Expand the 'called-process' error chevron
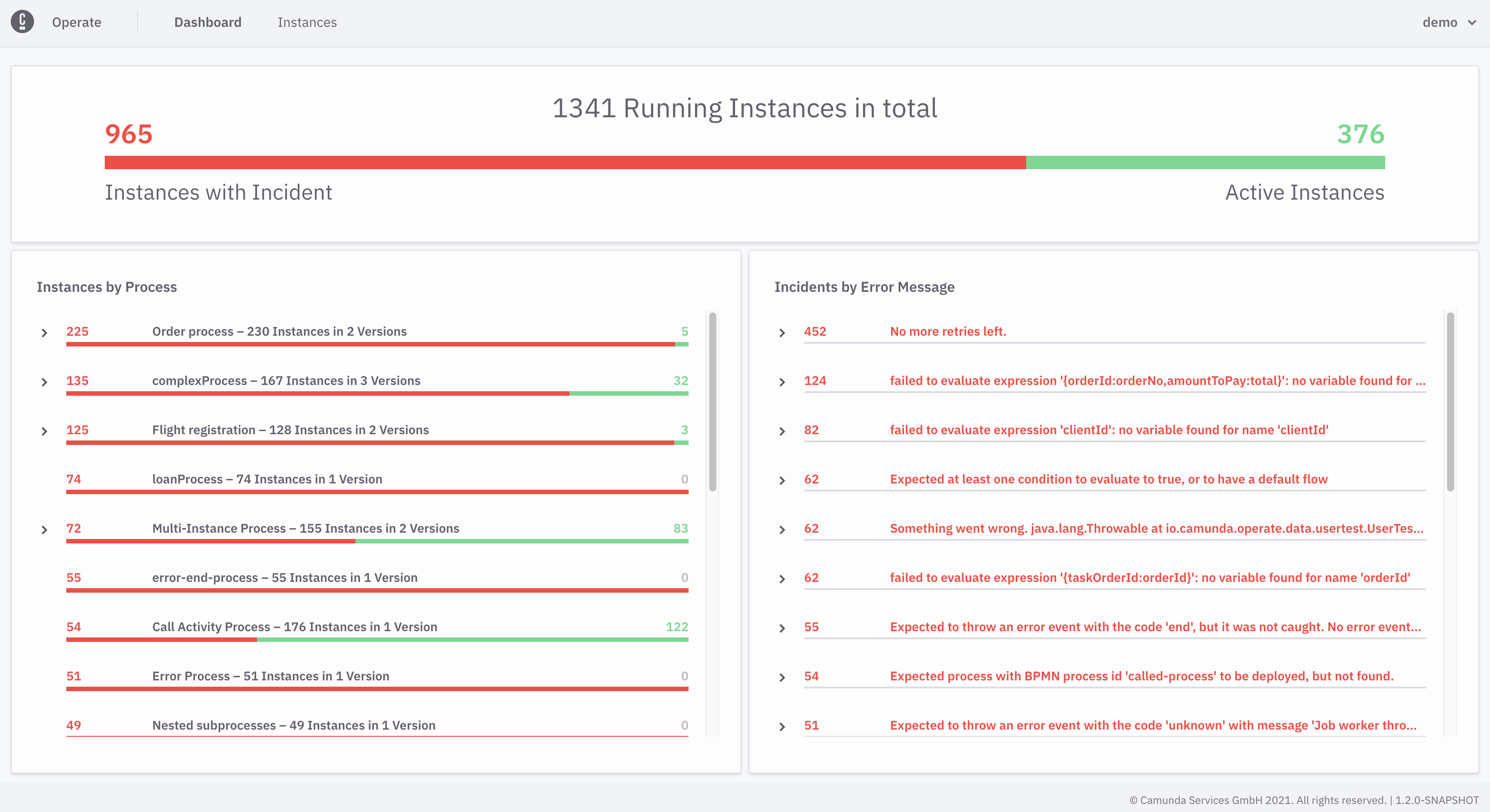 click(782, 677)
